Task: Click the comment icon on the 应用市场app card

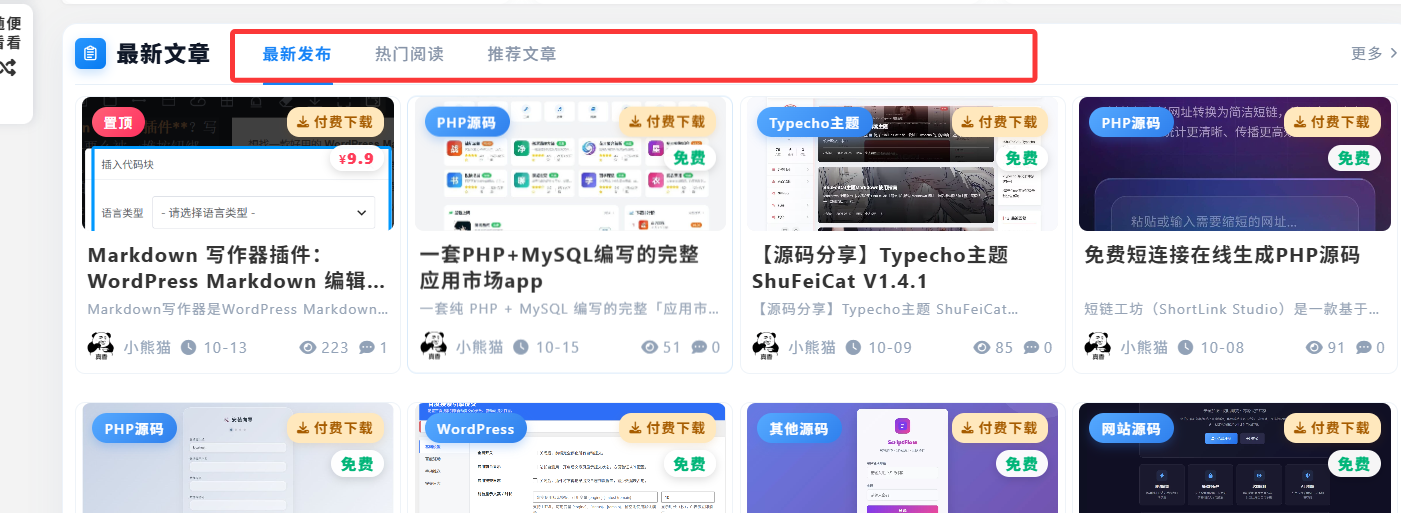Action: pos(699,348)
